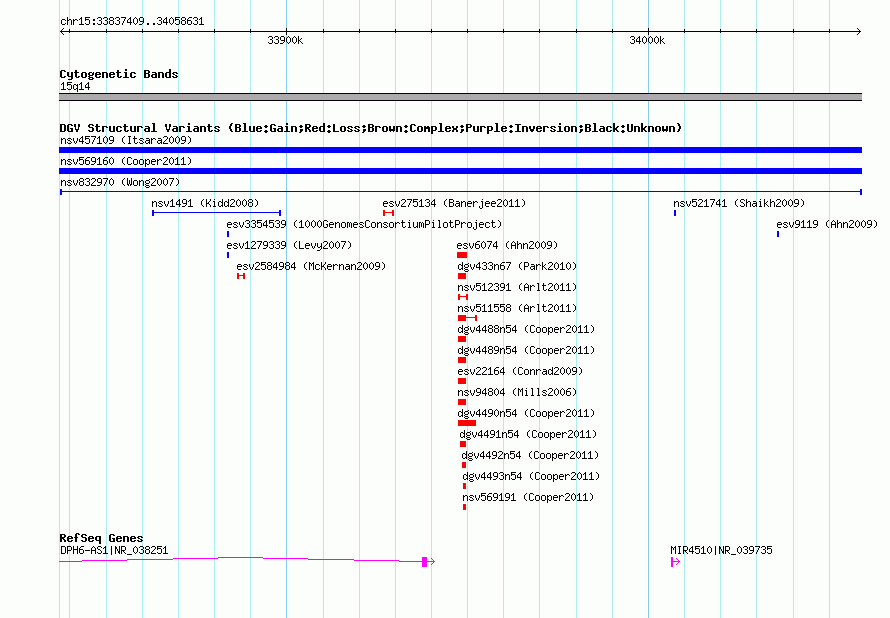
Task: Select the gray 15q14 cytoband bar
Action: tap(460, 97)
